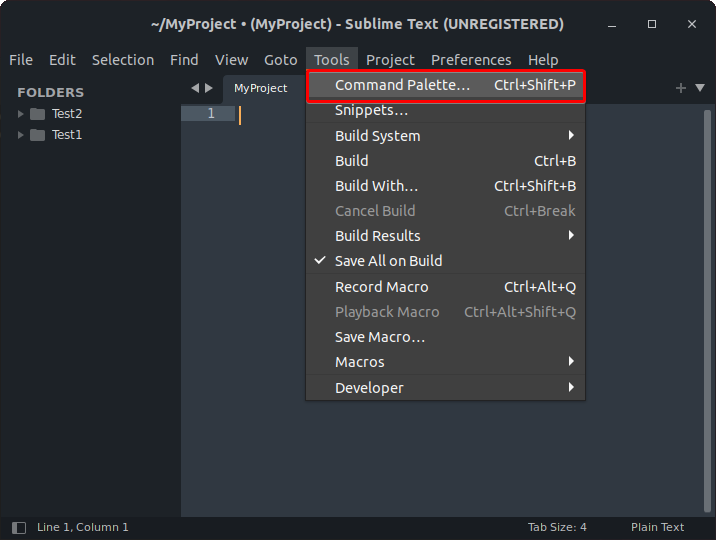
Task: Click the Test2 folder icon
Action: tap(37, 114)
